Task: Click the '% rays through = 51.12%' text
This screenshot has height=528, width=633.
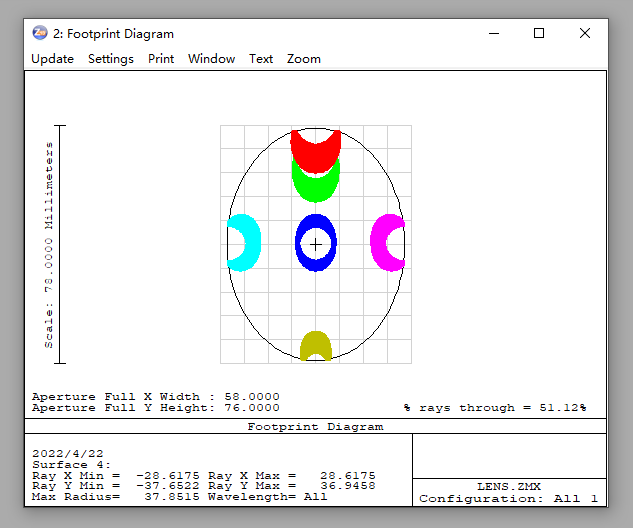Action: [495, 408]
